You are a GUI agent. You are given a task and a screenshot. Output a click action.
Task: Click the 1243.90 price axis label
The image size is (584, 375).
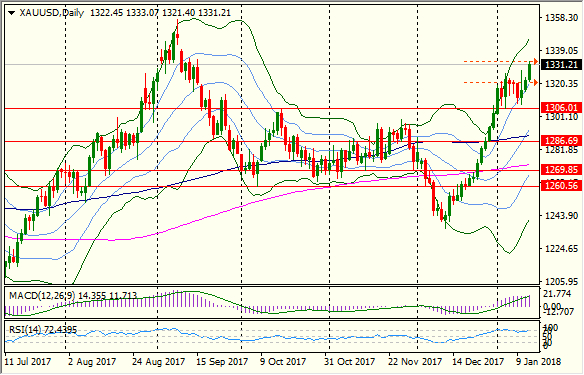561,216
